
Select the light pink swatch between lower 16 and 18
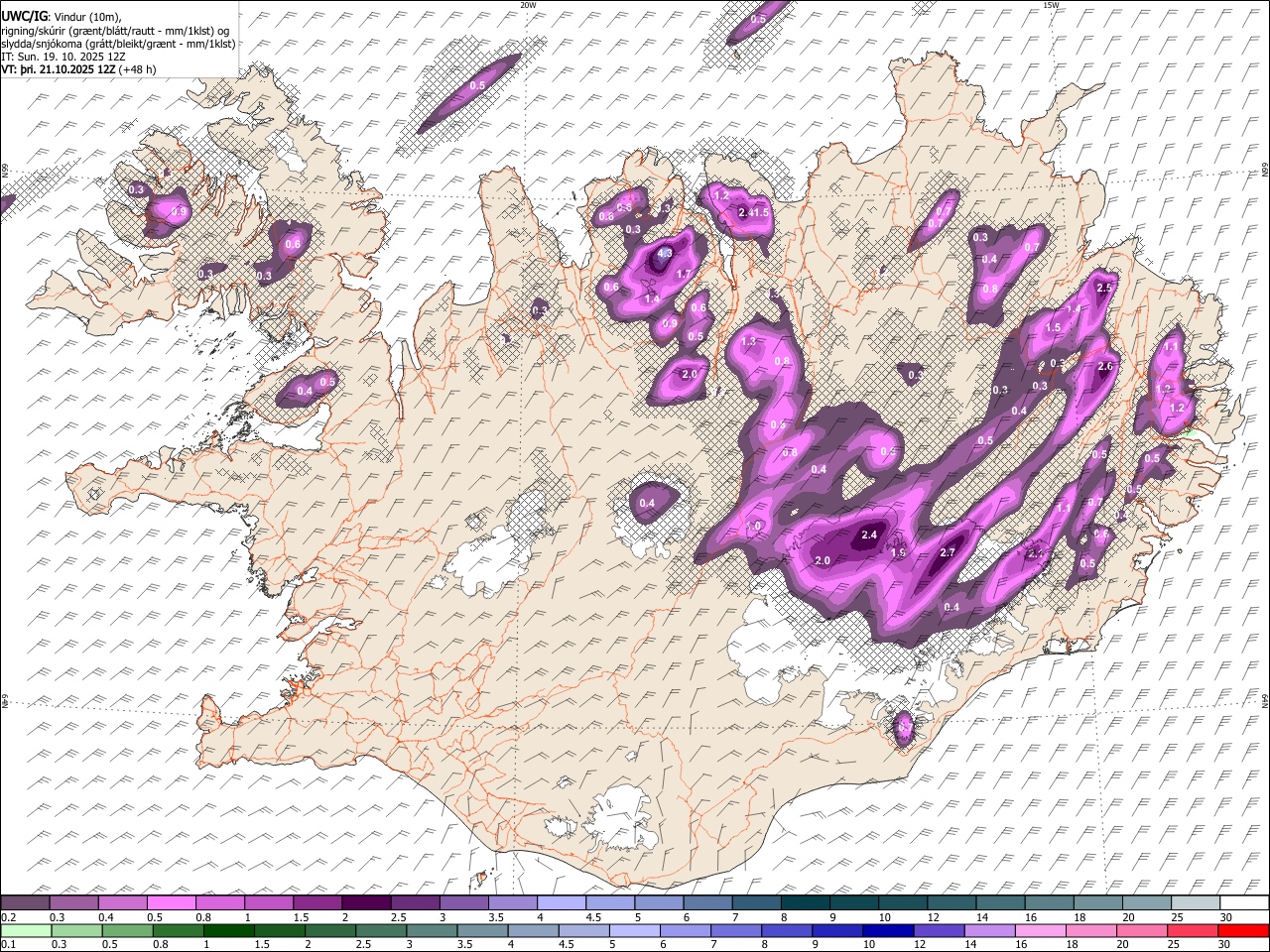pos(1040,930)
